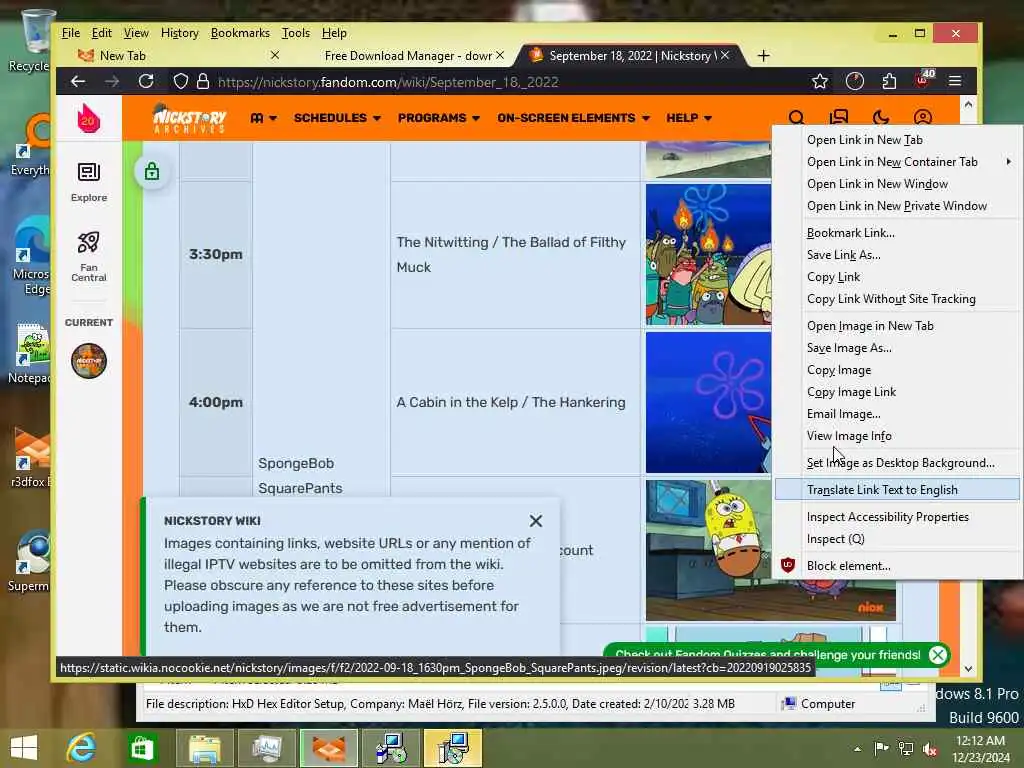Open the Bookmarks menu
Image resolution: width=1024 pixels, height=768 pixels.
pos(240,33)
